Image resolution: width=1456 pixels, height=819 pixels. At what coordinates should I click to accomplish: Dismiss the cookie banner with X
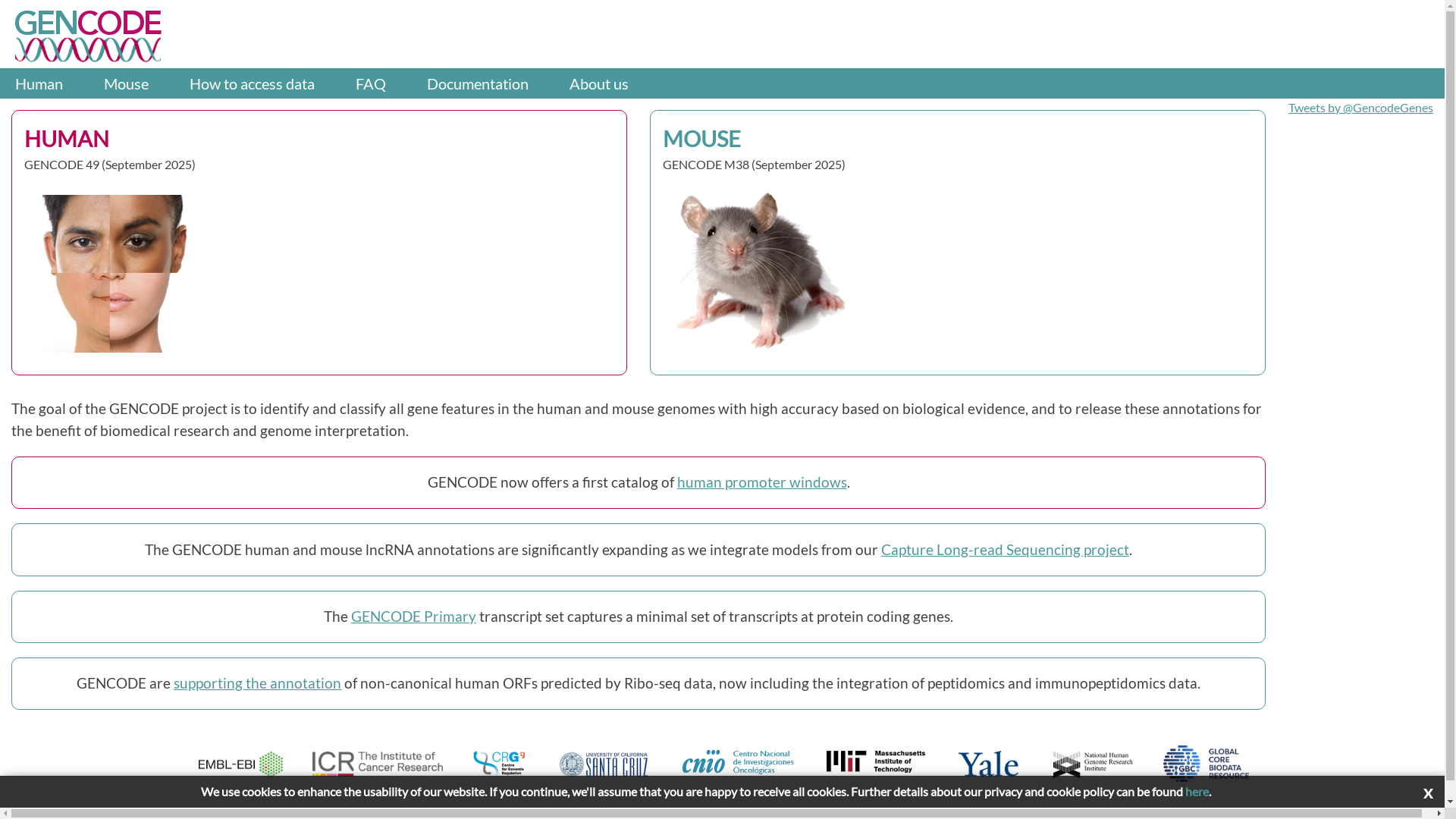pyautogui.click(x=1428, y=793)
